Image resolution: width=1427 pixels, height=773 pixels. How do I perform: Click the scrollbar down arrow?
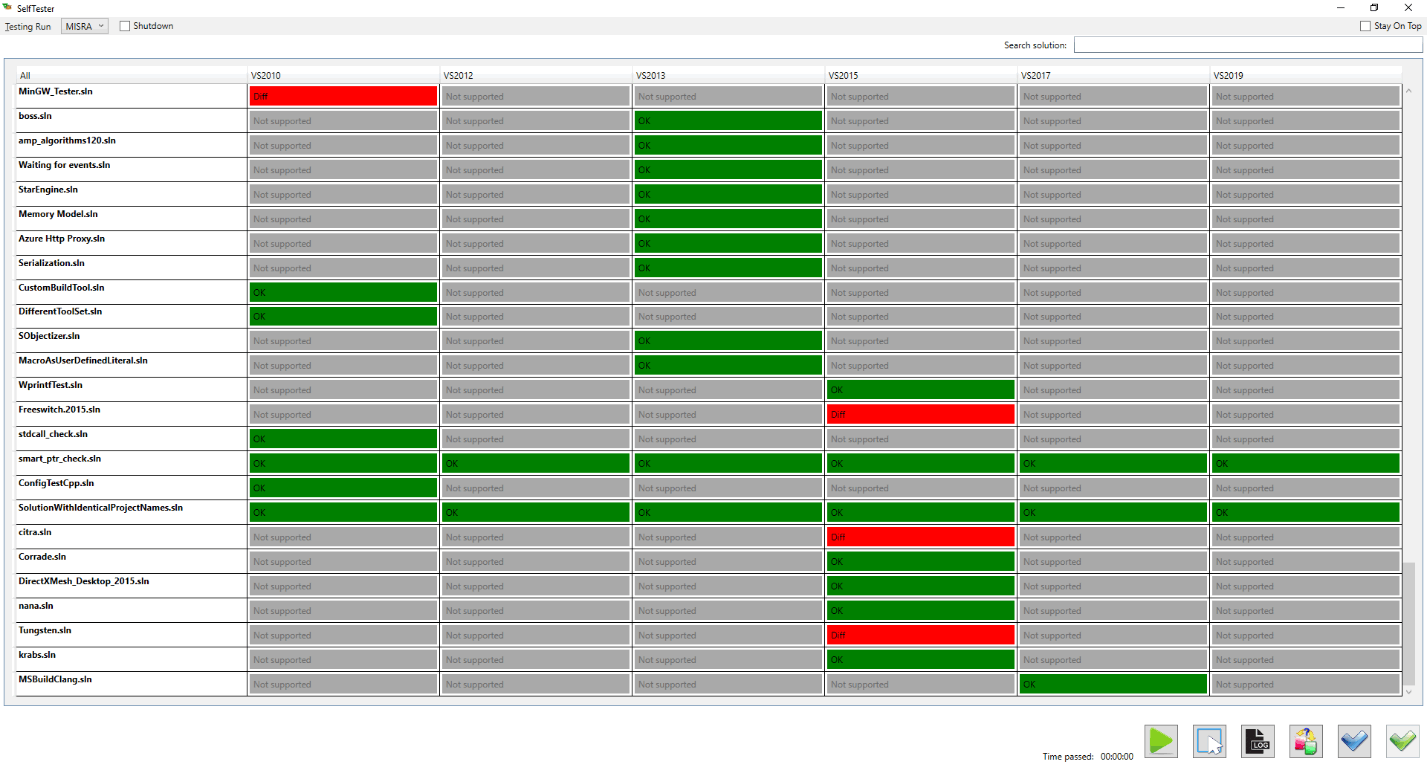tap(1410, 691)
